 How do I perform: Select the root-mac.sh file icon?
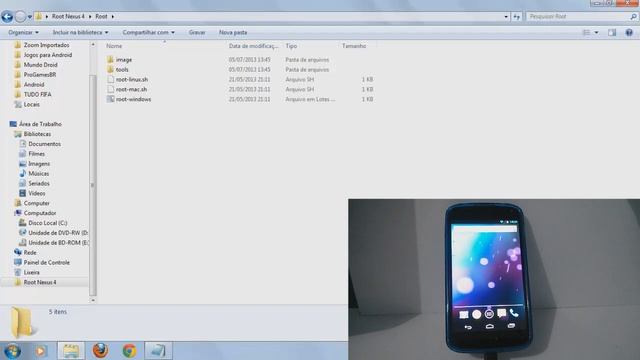pos(110,89)
